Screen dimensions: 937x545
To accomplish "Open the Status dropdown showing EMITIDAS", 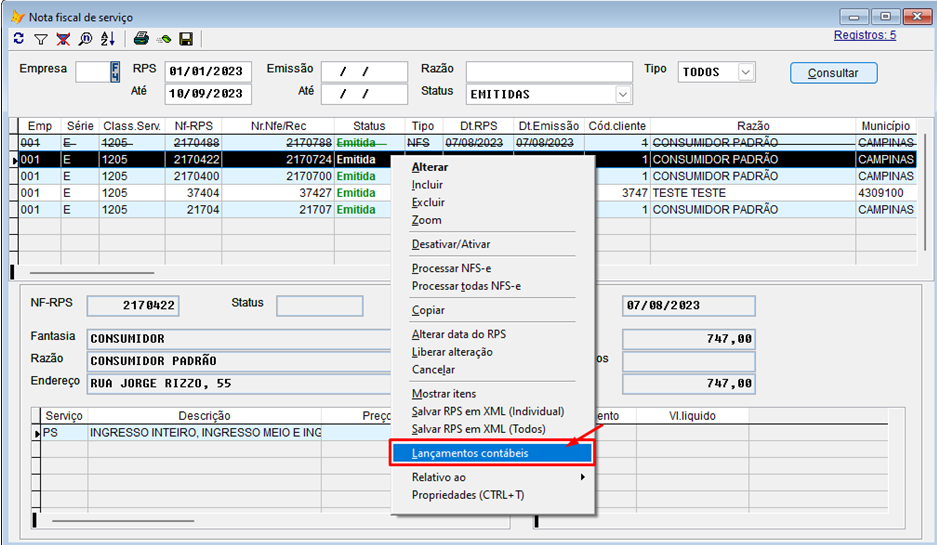I will pyautogui.click(x=623, y=94).
